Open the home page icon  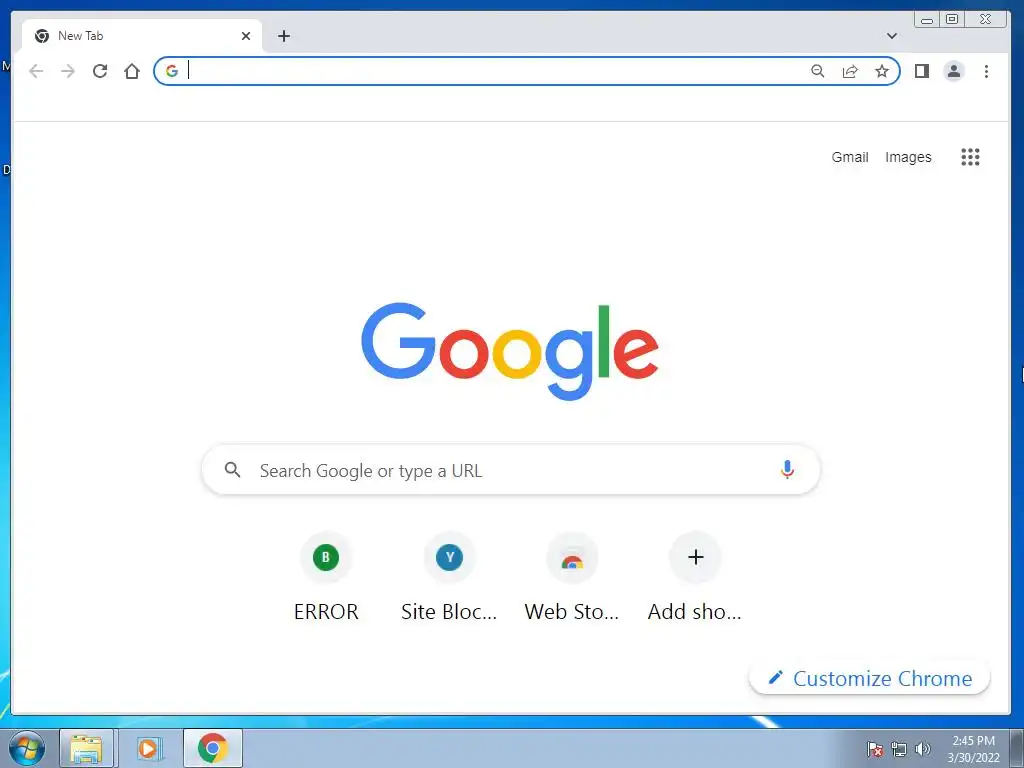tap(132, 71)
